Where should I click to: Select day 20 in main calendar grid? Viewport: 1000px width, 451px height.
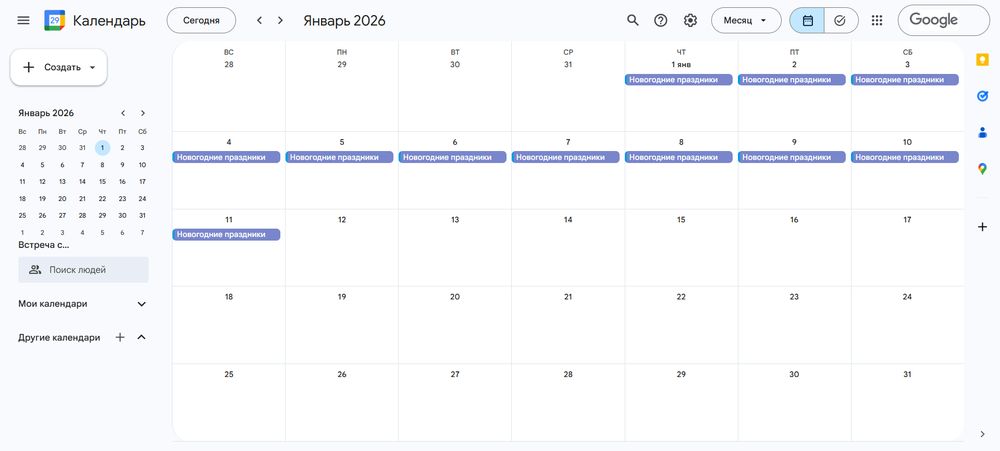(x=455, y=297)
